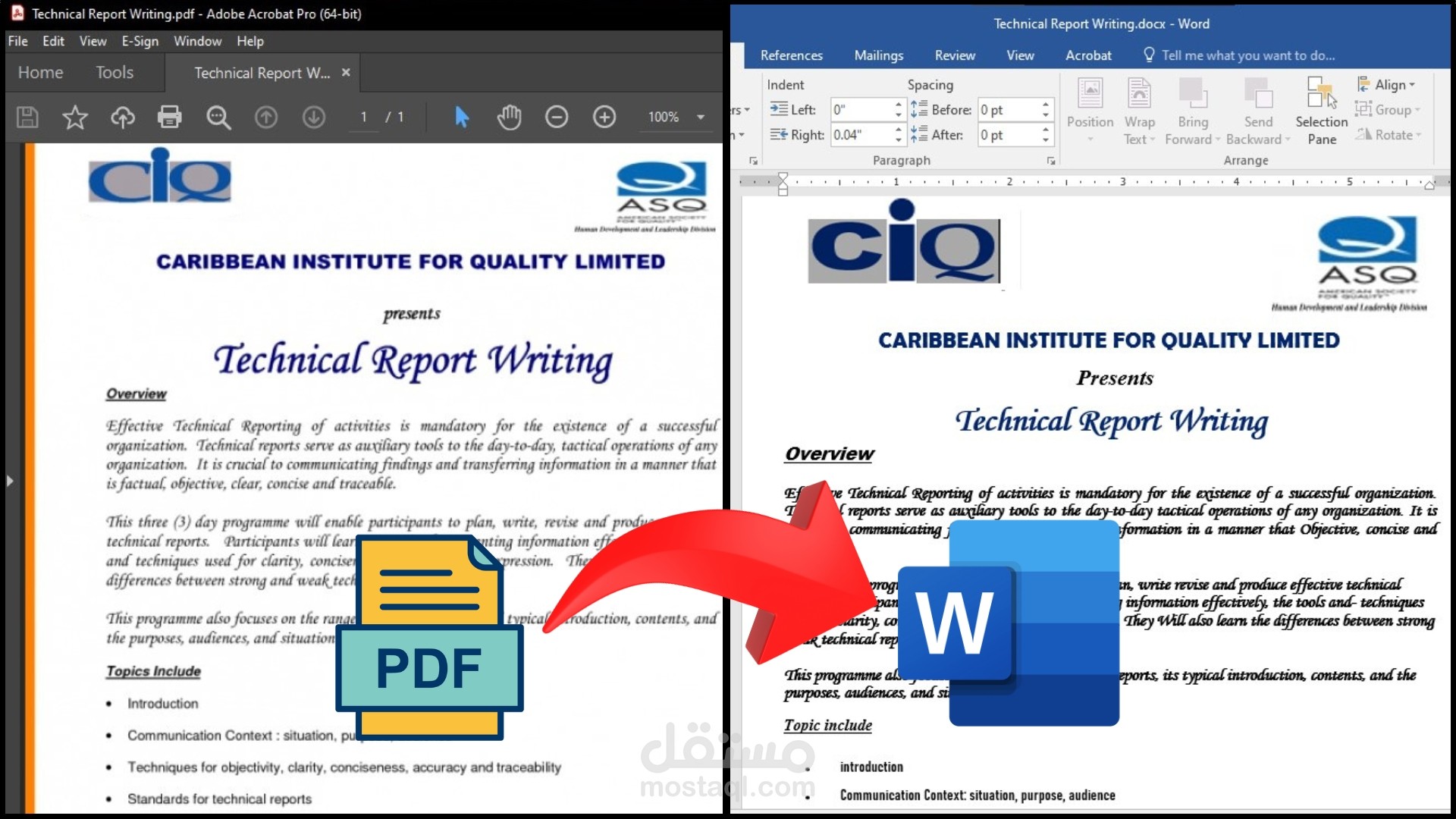Open the Group dropdown in Arrange group
Viewport: 1456px width, 819px height.
tap(1388, 110)
